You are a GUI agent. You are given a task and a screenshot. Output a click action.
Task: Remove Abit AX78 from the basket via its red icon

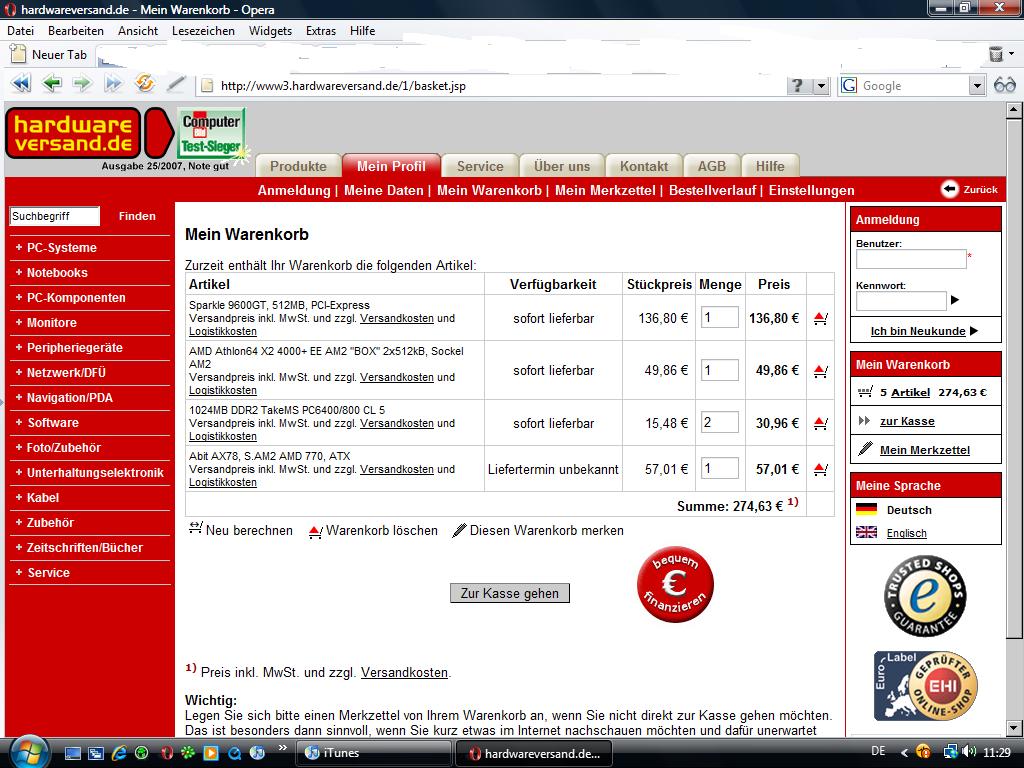(821, 469)
